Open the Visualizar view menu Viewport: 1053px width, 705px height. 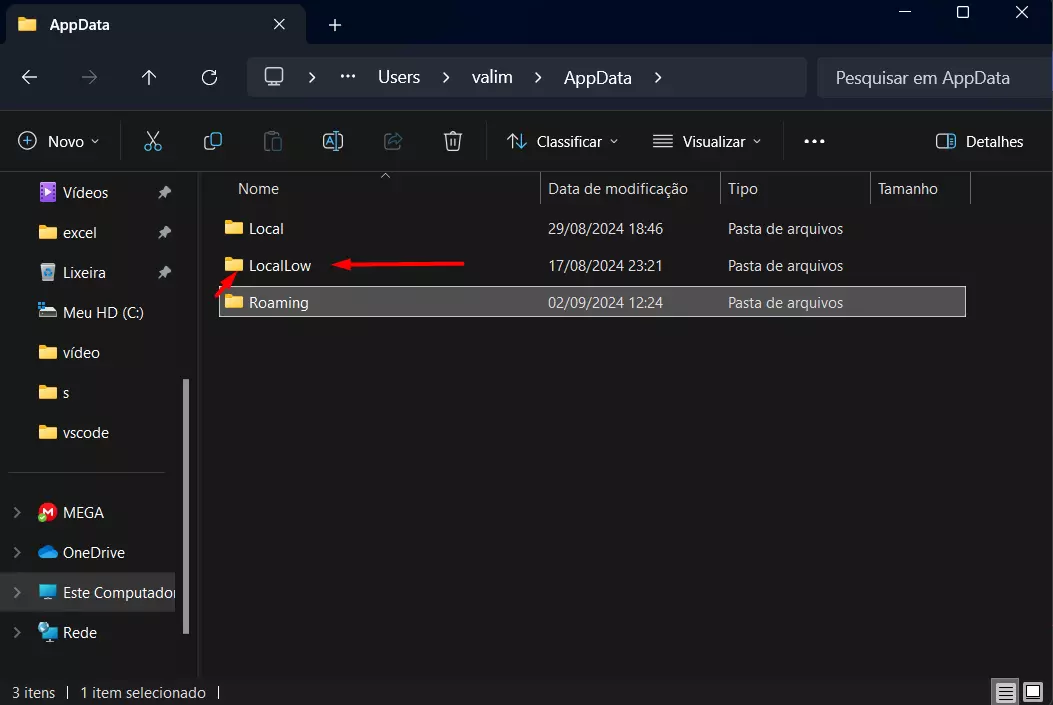pyautogui.click(x=707, y=141)
